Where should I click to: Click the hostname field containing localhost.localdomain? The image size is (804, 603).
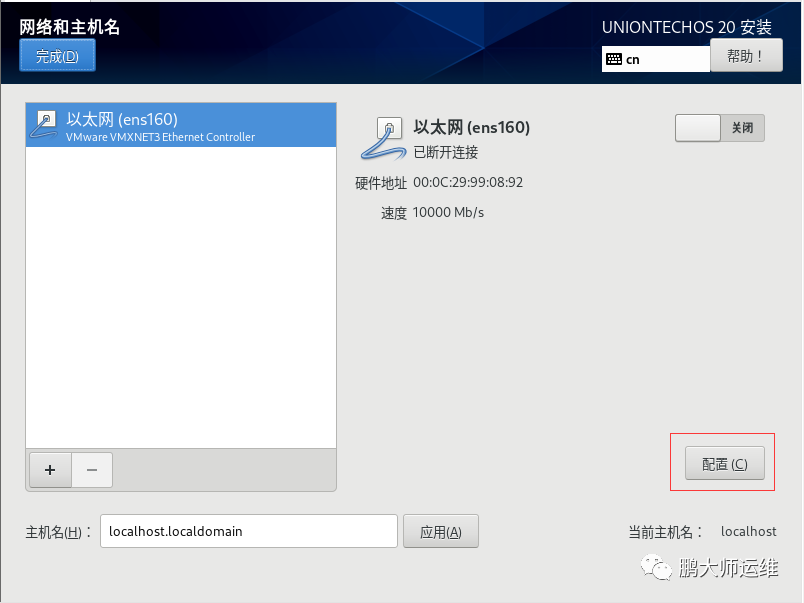[249, 531]
